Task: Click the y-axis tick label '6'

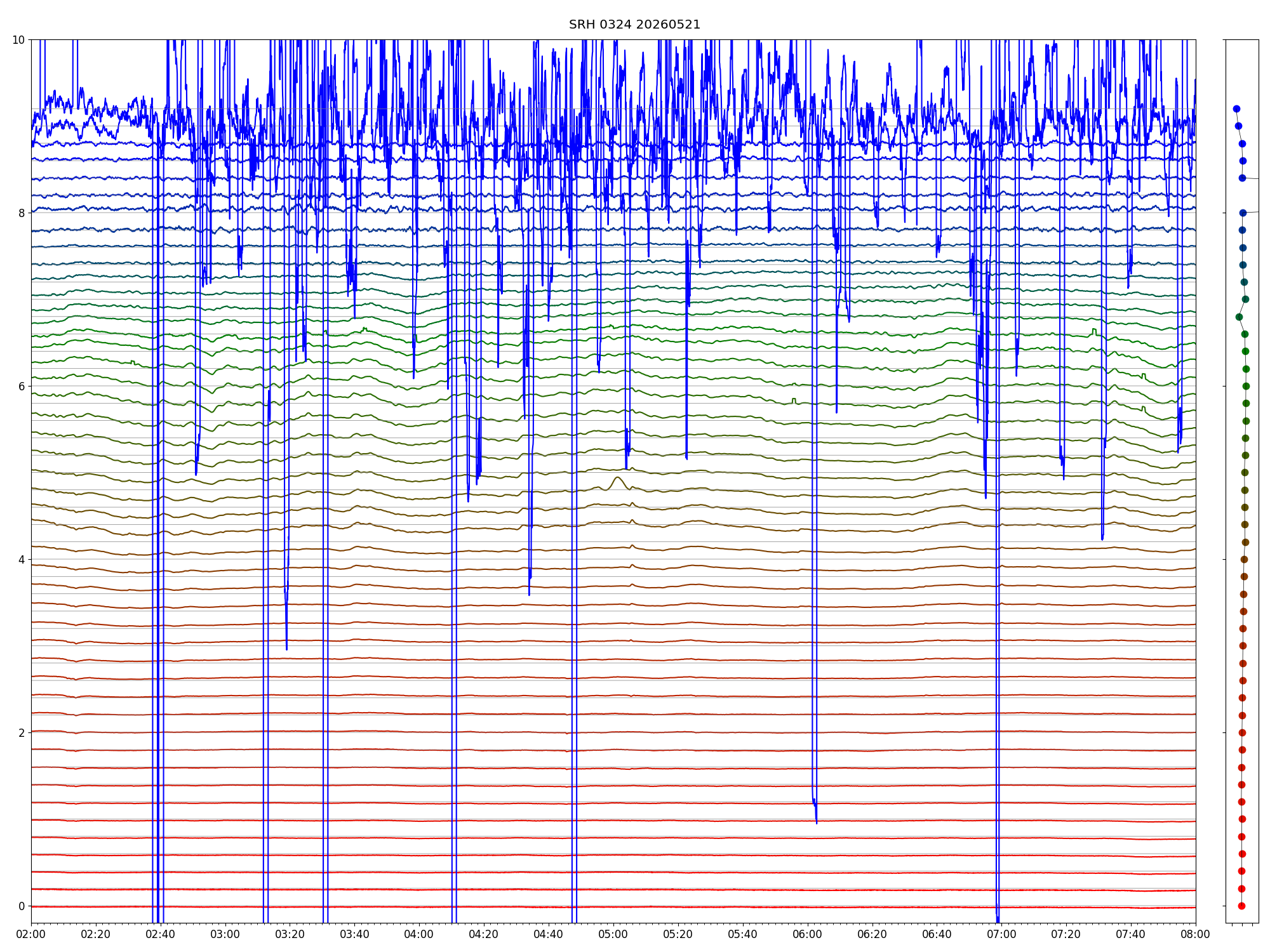Action: 22,387
